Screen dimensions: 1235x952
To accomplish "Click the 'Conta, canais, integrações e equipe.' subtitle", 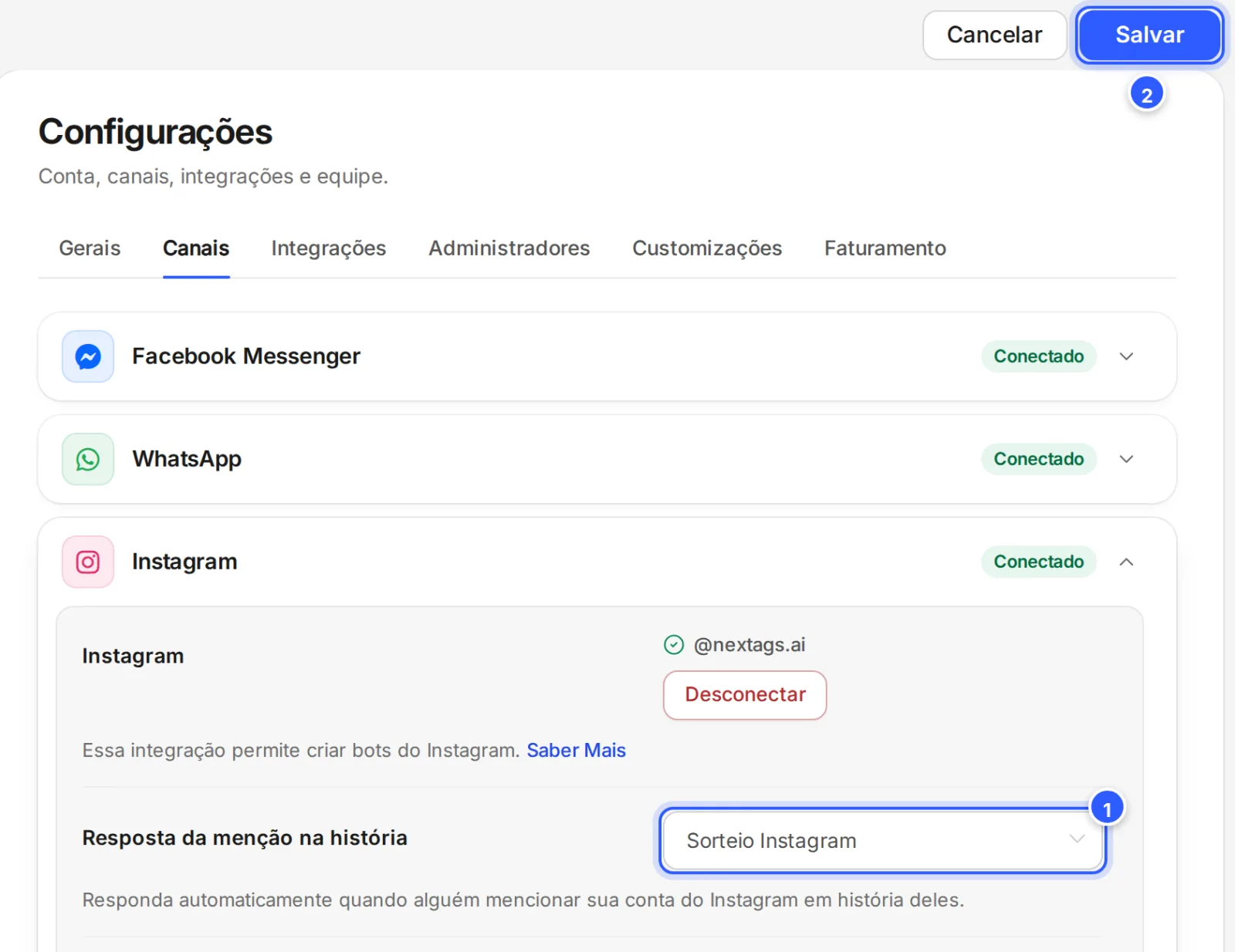I will (x=213, y=177).
